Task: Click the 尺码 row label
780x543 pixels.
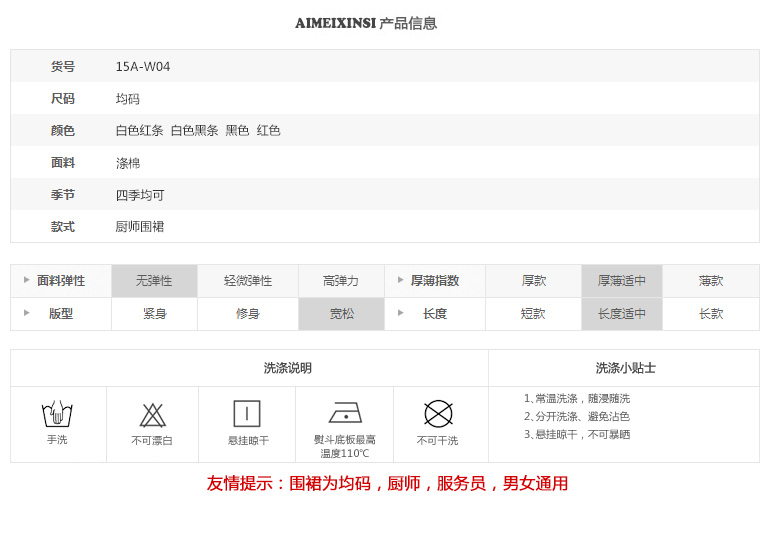Action: click(63, 99)
